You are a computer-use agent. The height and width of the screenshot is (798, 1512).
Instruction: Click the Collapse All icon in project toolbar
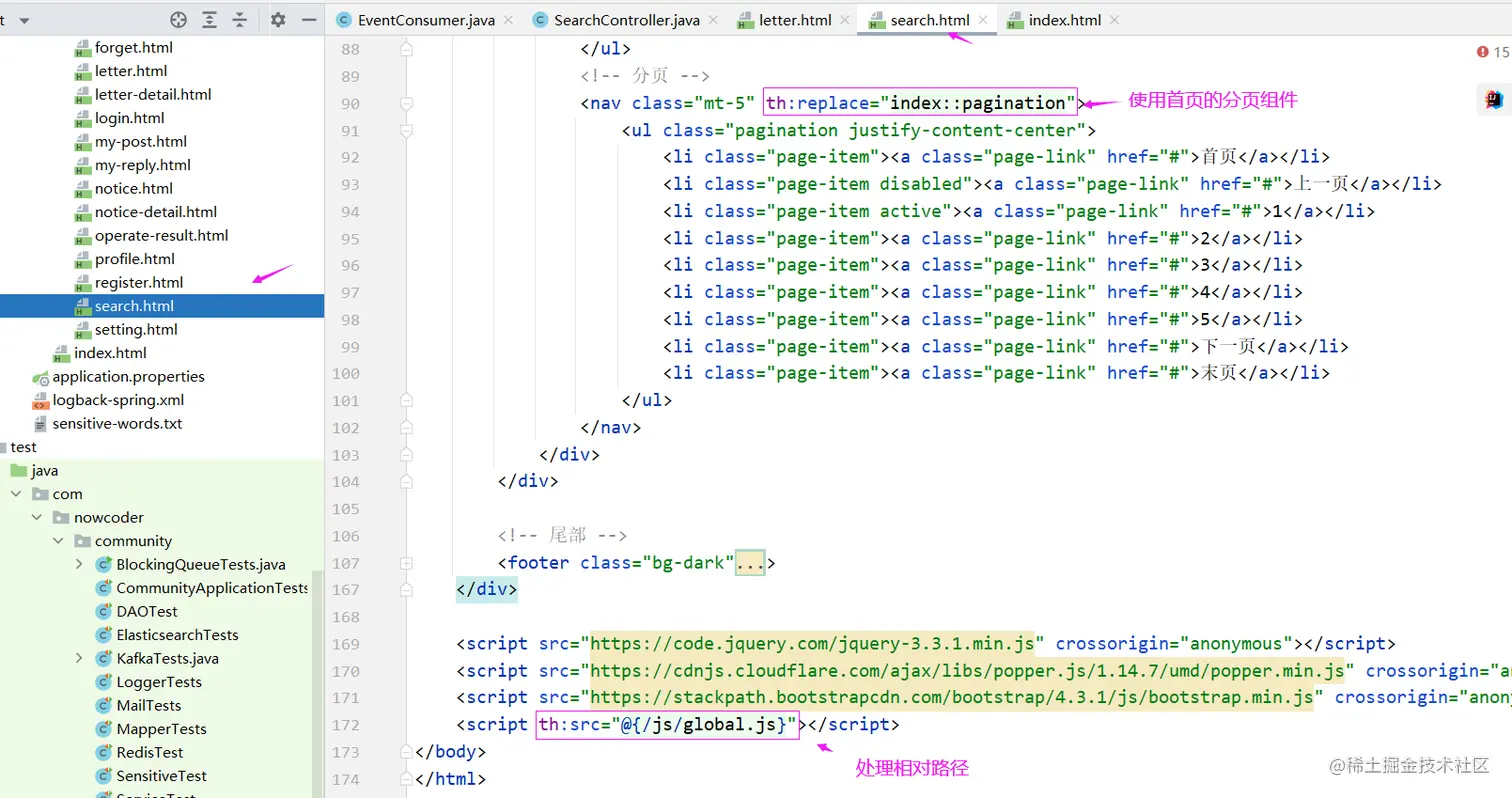[x=240, y=20]
